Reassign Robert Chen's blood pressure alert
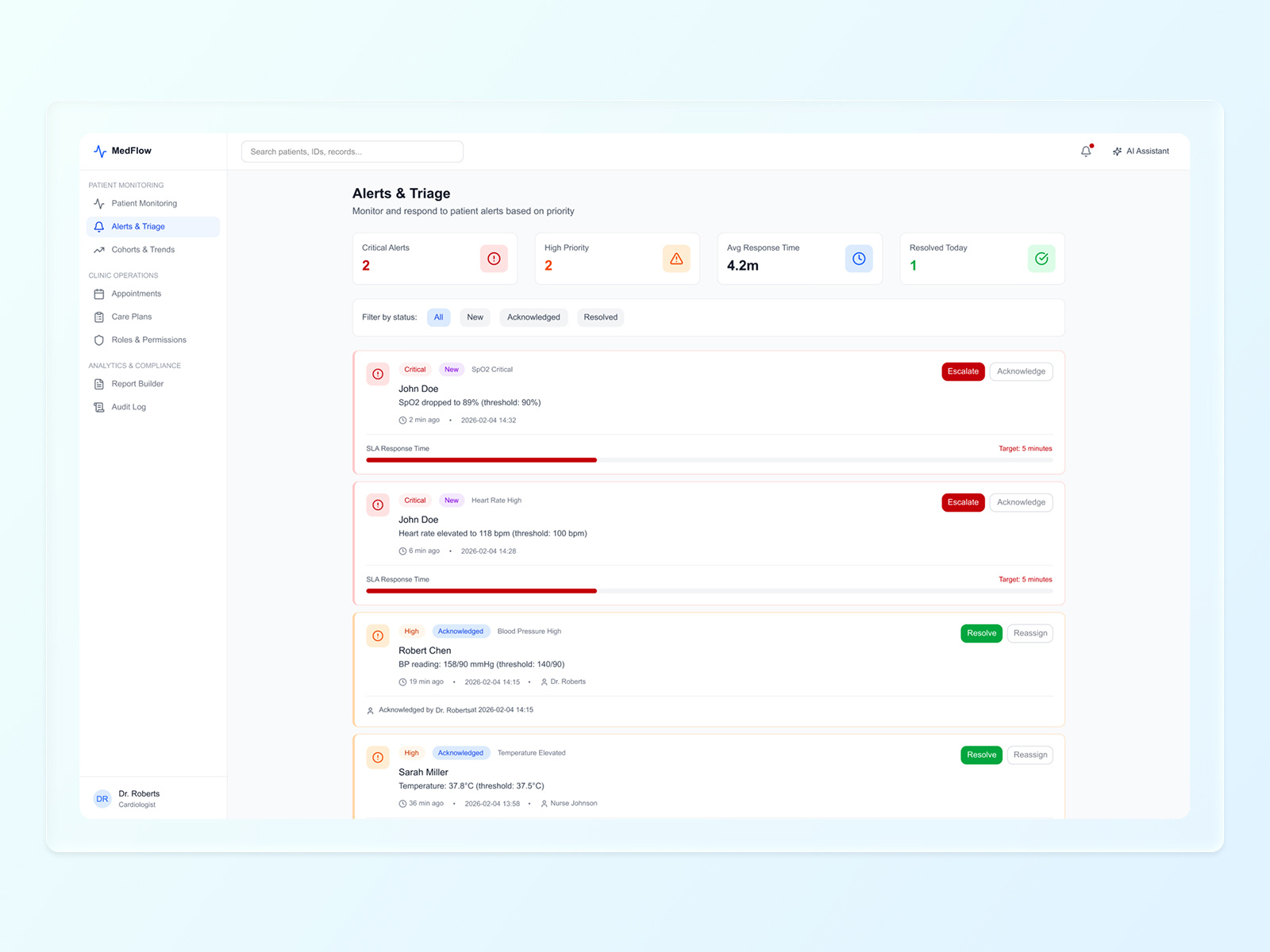Image resolution: width=1270 pixels, height=952 pixels. click(1030, 633)
